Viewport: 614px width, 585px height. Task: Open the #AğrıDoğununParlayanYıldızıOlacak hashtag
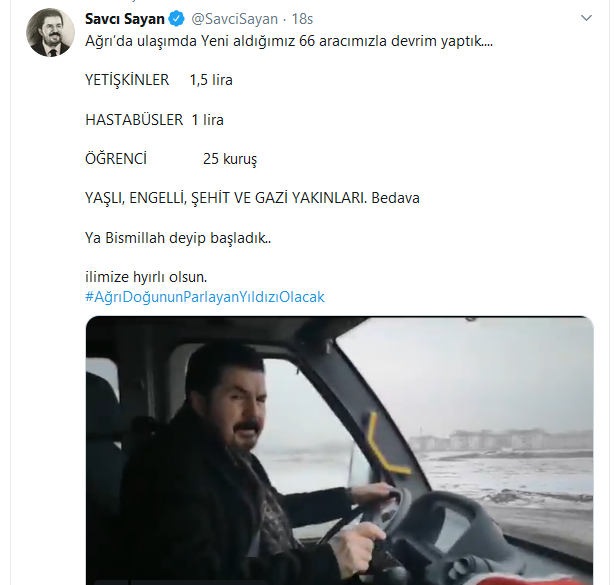click(x=204, y=297)
